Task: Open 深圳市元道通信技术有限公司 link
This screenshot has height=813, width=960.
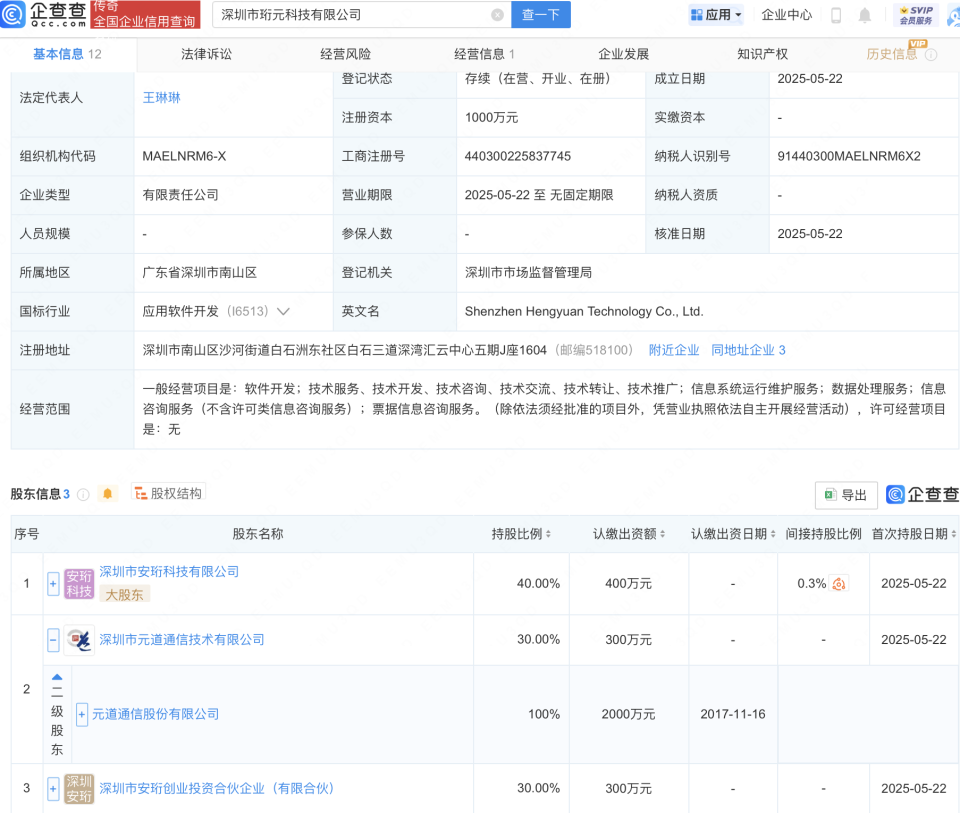Action: pos(182,640)
